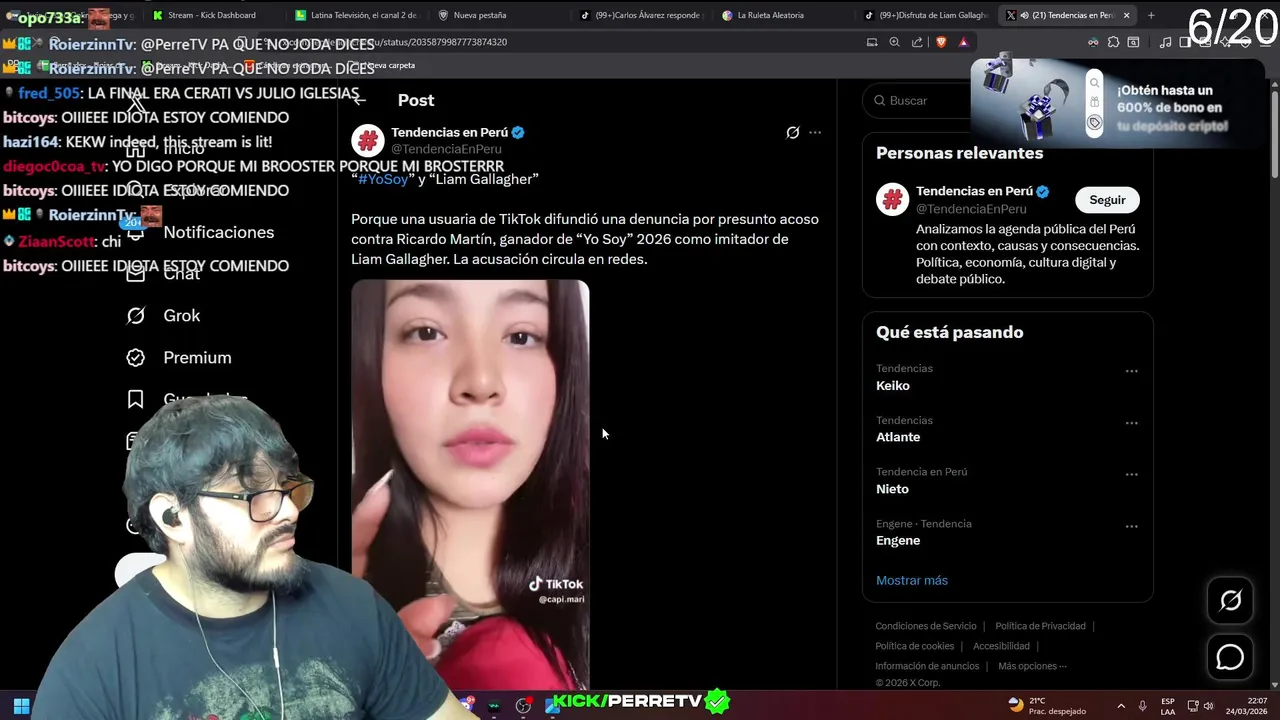Click @TendenciaEnPeru handle in relevant people
The width and height of the screenshot is (1280, 720).
[971, 209]
